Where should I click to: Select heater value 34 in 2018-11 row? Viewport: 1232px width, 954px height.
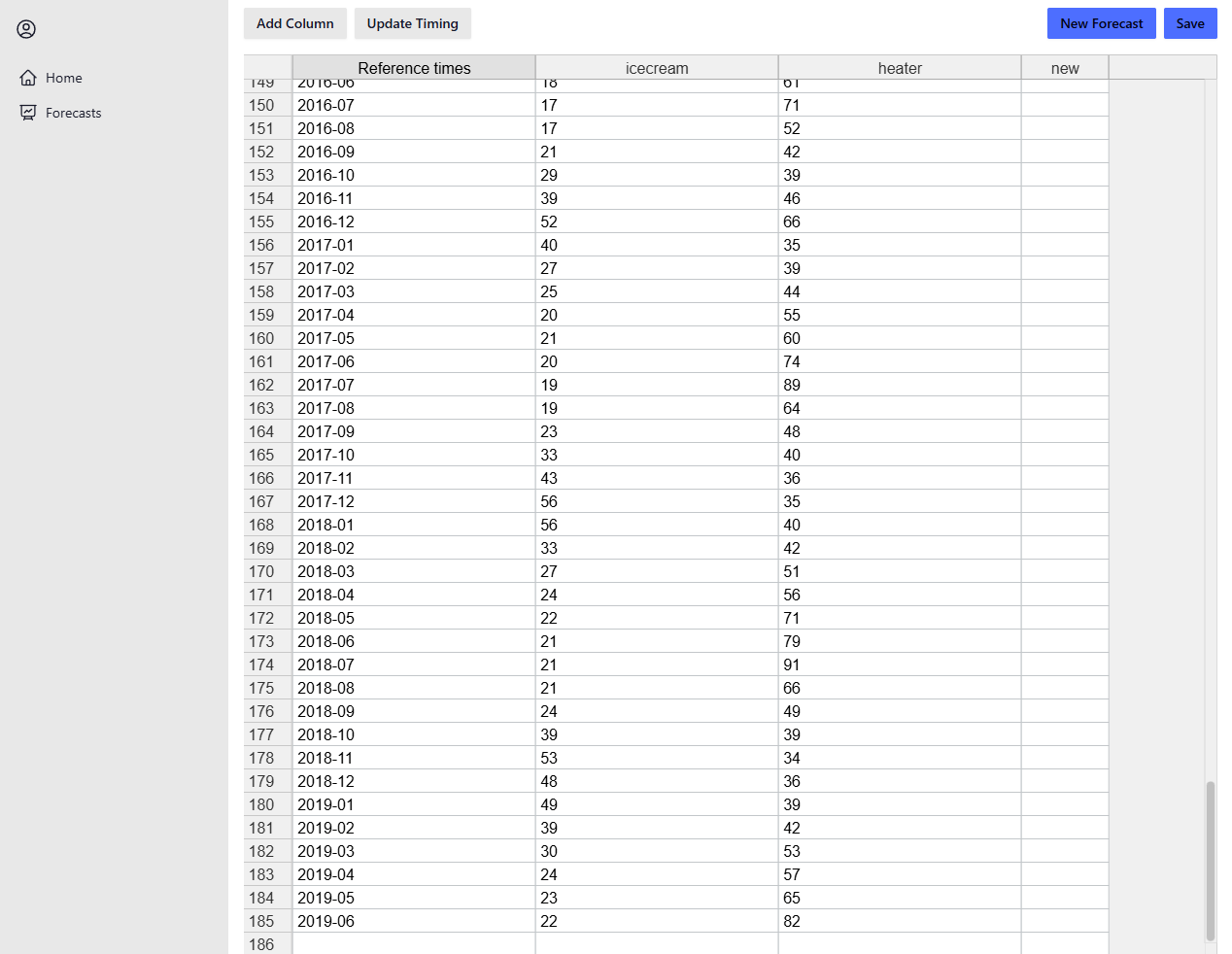(900, 758)
